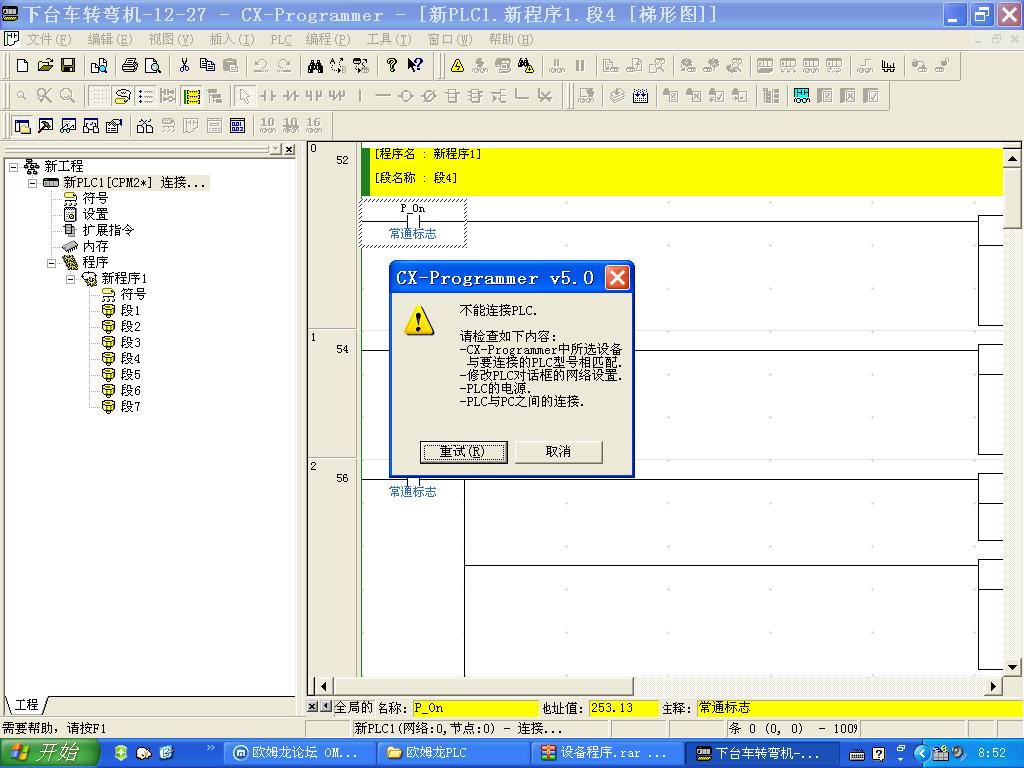Click the Print icon
The width and height of the screenshot is (1024, 768).
point(130,65)
